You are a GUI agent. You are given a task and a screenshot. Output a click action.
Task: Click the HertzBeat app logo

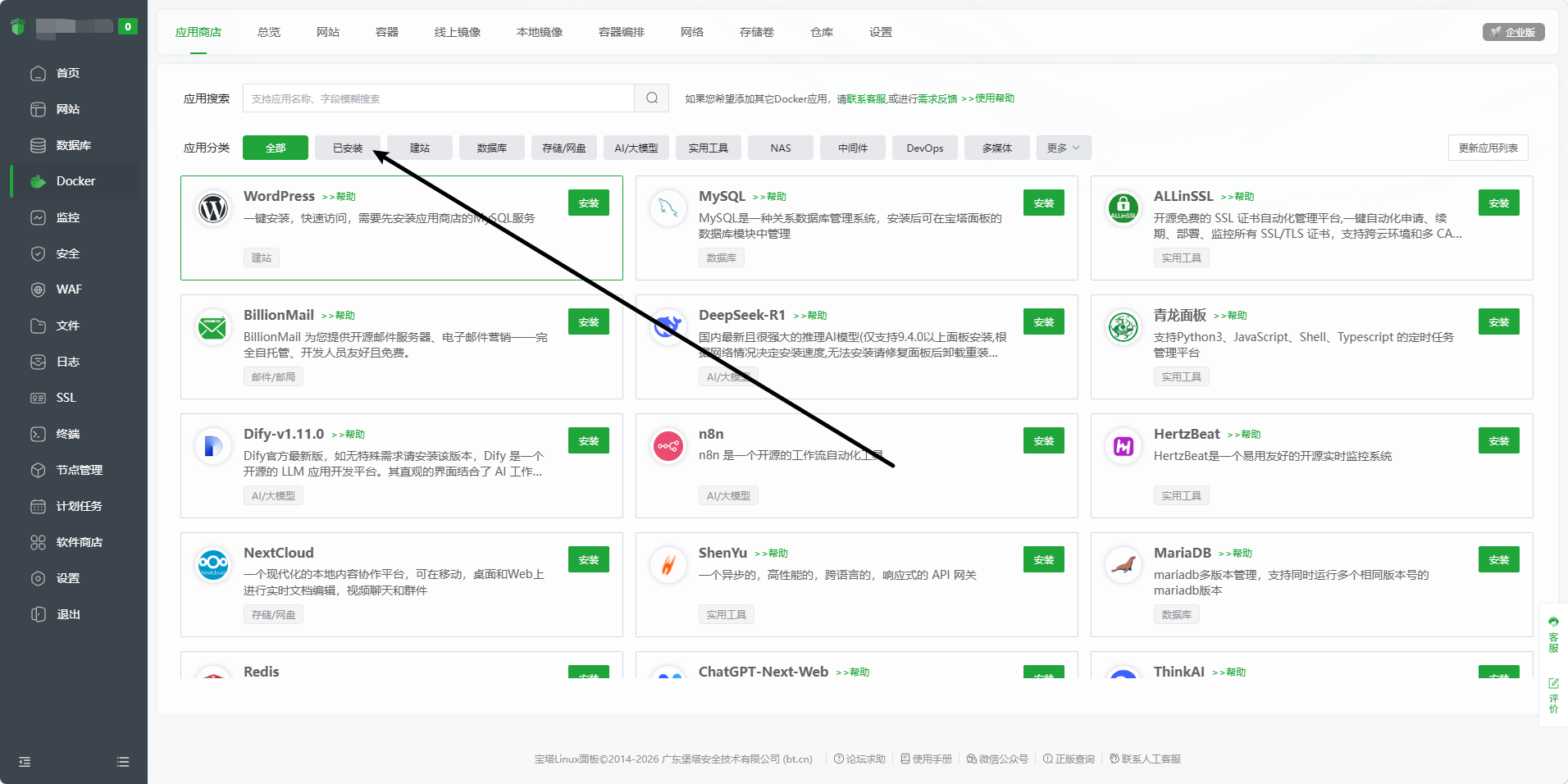1124,446
